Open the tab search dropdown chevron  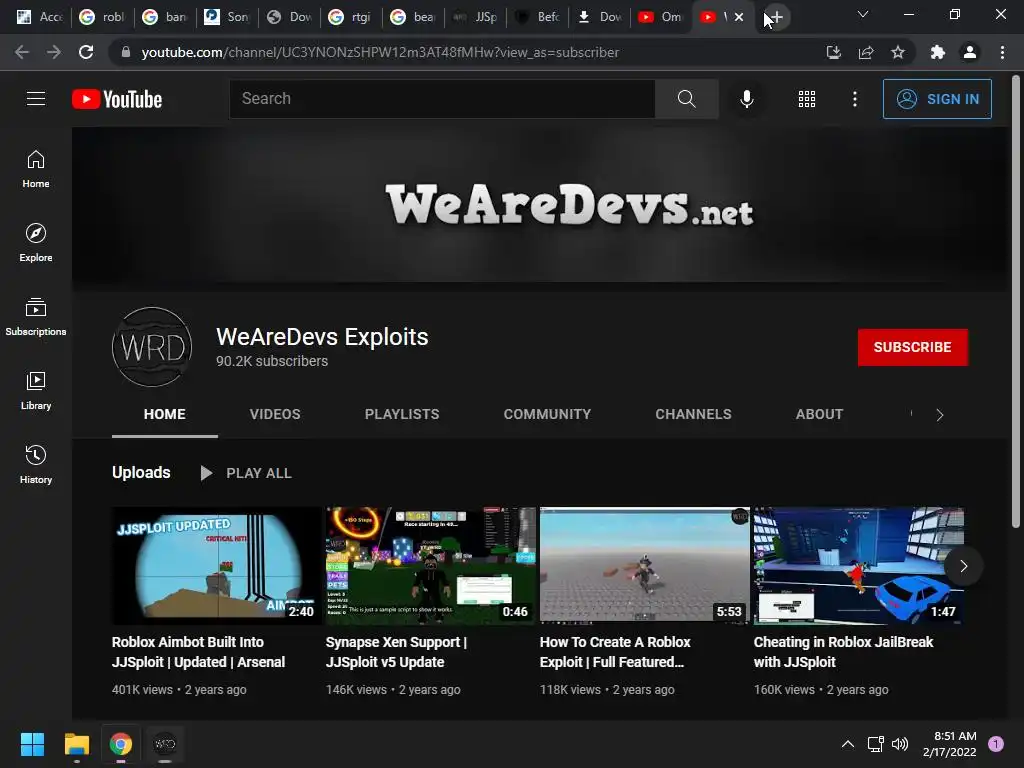(863, 14)
